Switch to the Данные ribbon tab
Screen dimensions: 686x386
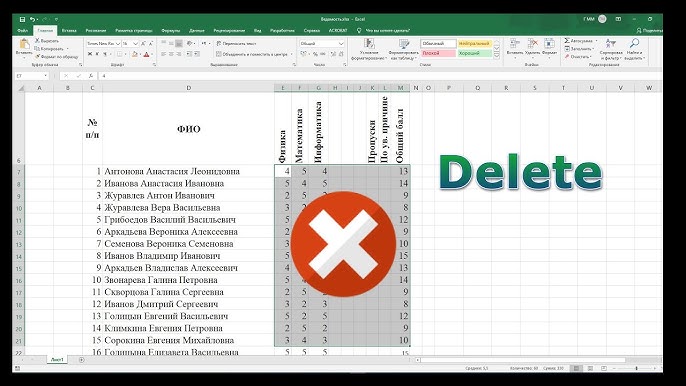click(x=197, y=31)
